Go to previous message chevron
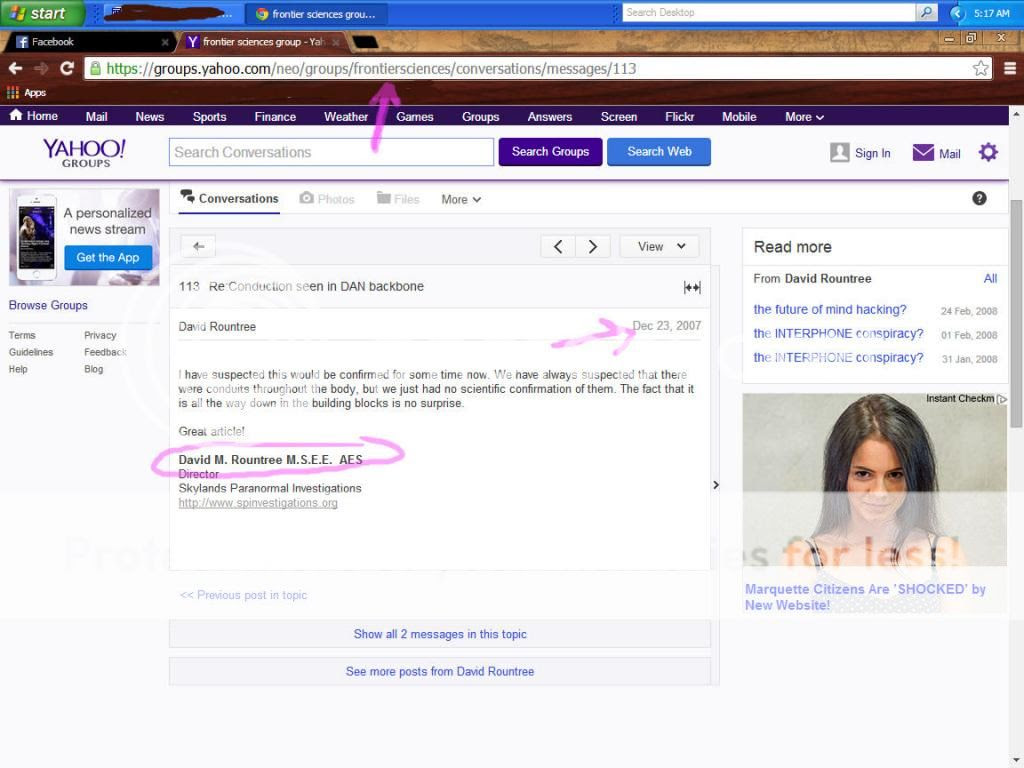The width and height of the screenshot is (1024, 768). tap(558, 246)
